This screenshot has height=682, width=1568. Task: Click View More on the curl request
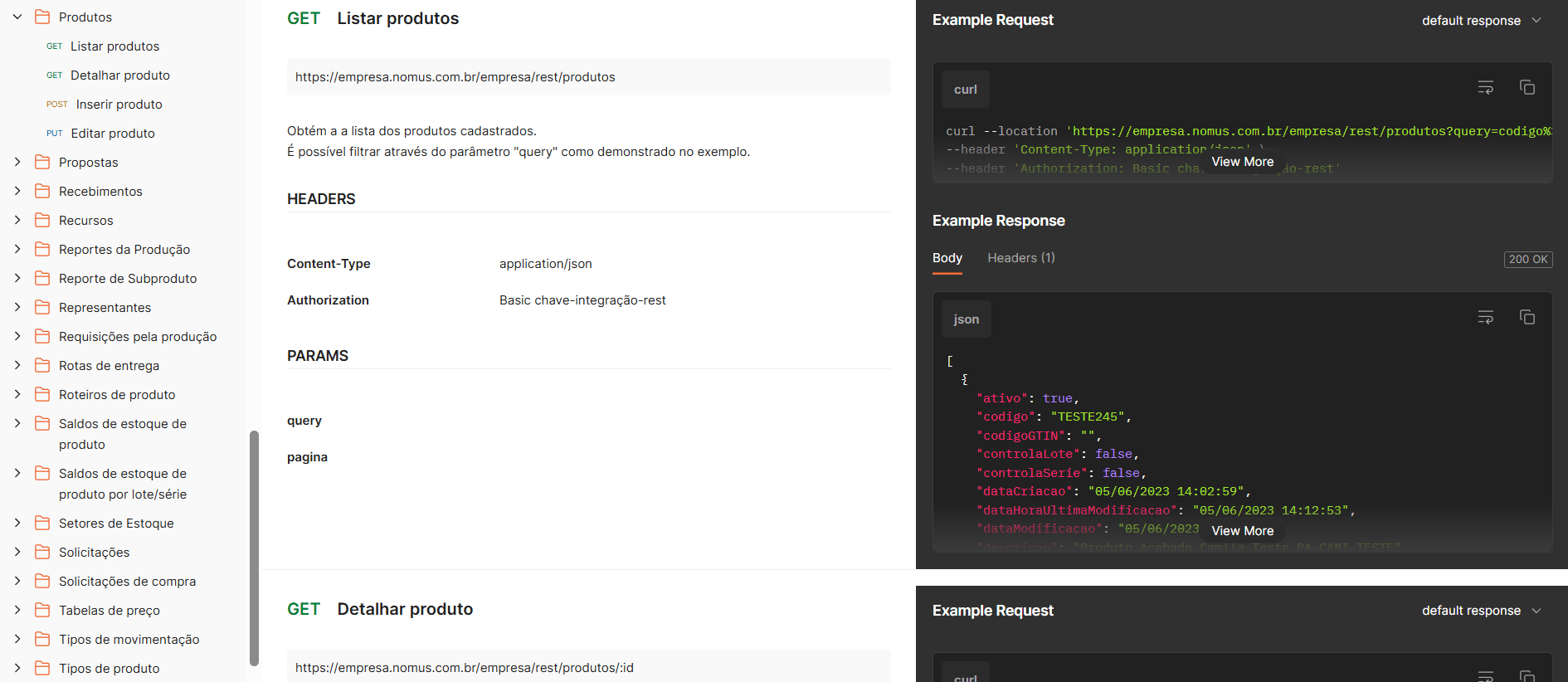coord(1242,162)
